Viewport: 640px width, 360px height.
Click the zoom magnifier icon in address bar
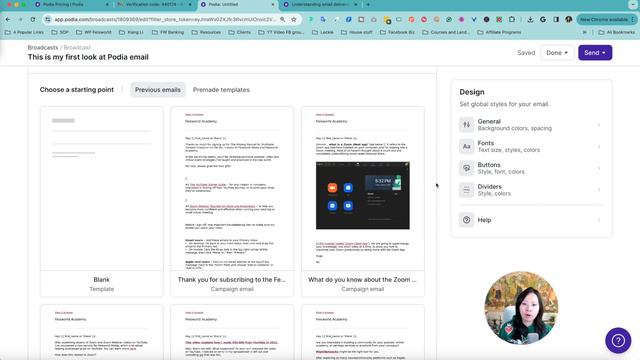[282, 19]
